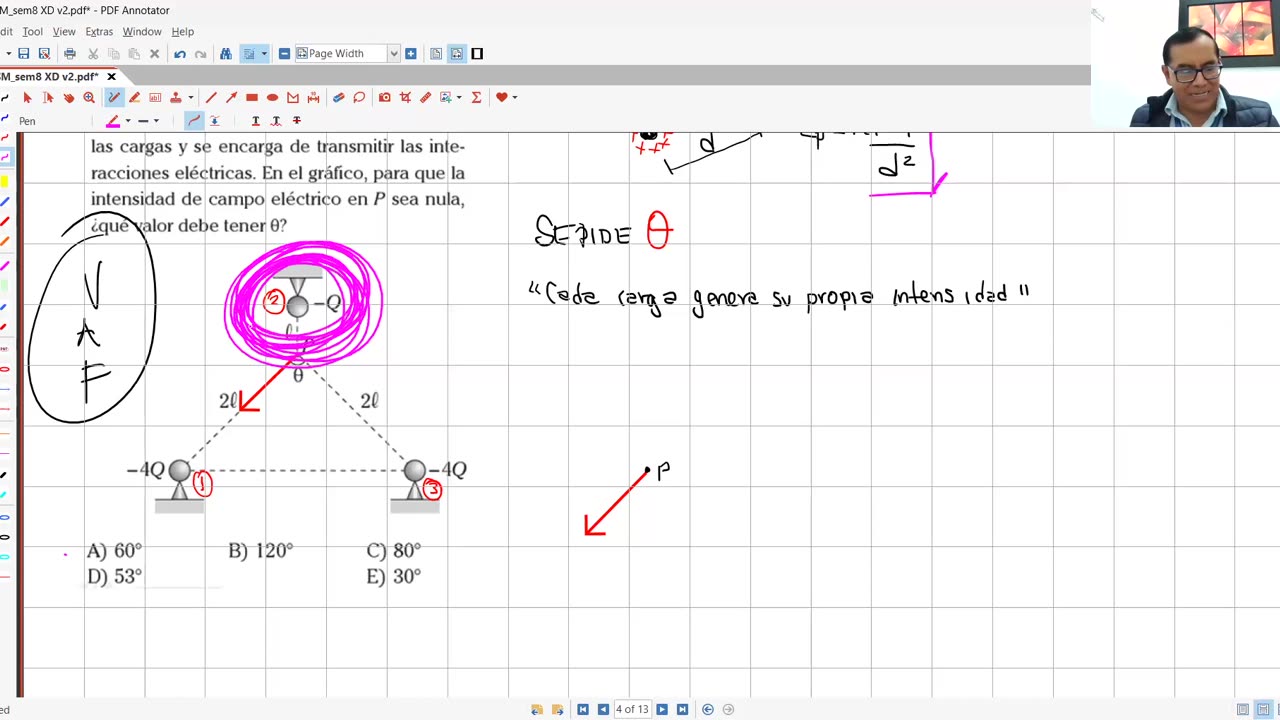Redo the last undone action
This screenshot has width=1280, height=720.
[201, 53]
